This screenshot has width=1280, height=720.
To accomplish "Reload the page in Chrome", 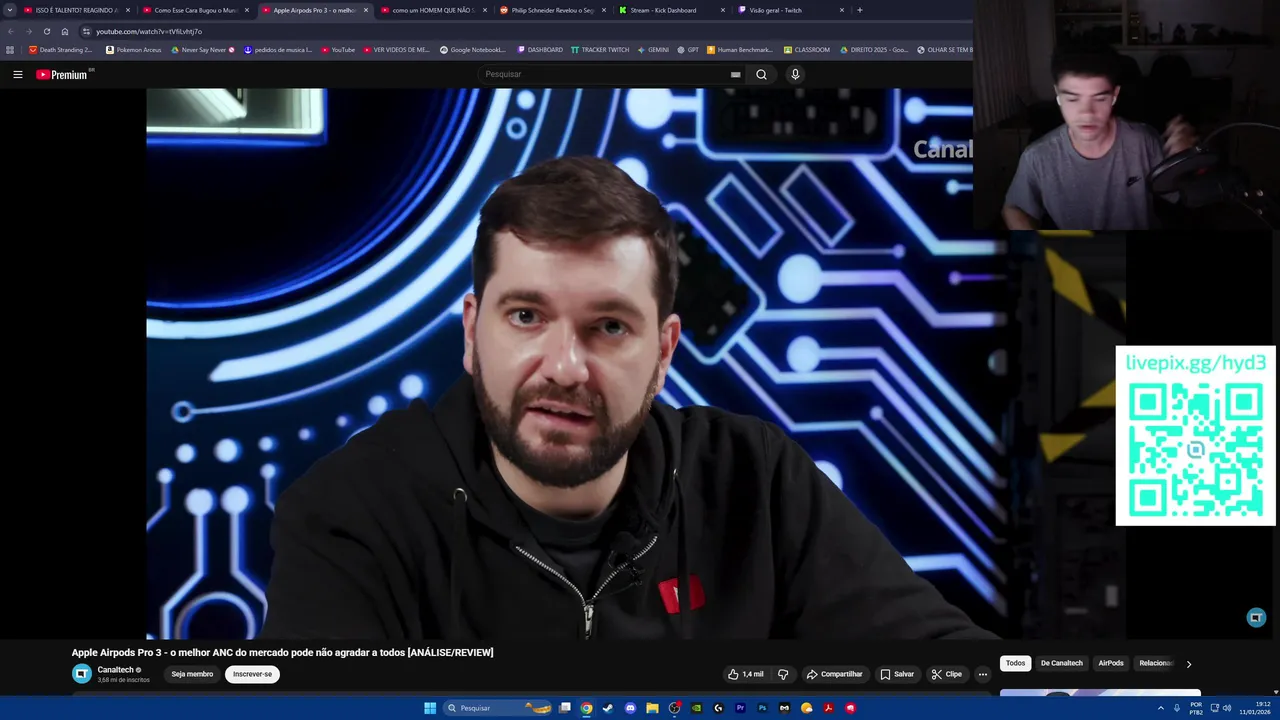I will [46, 31].
